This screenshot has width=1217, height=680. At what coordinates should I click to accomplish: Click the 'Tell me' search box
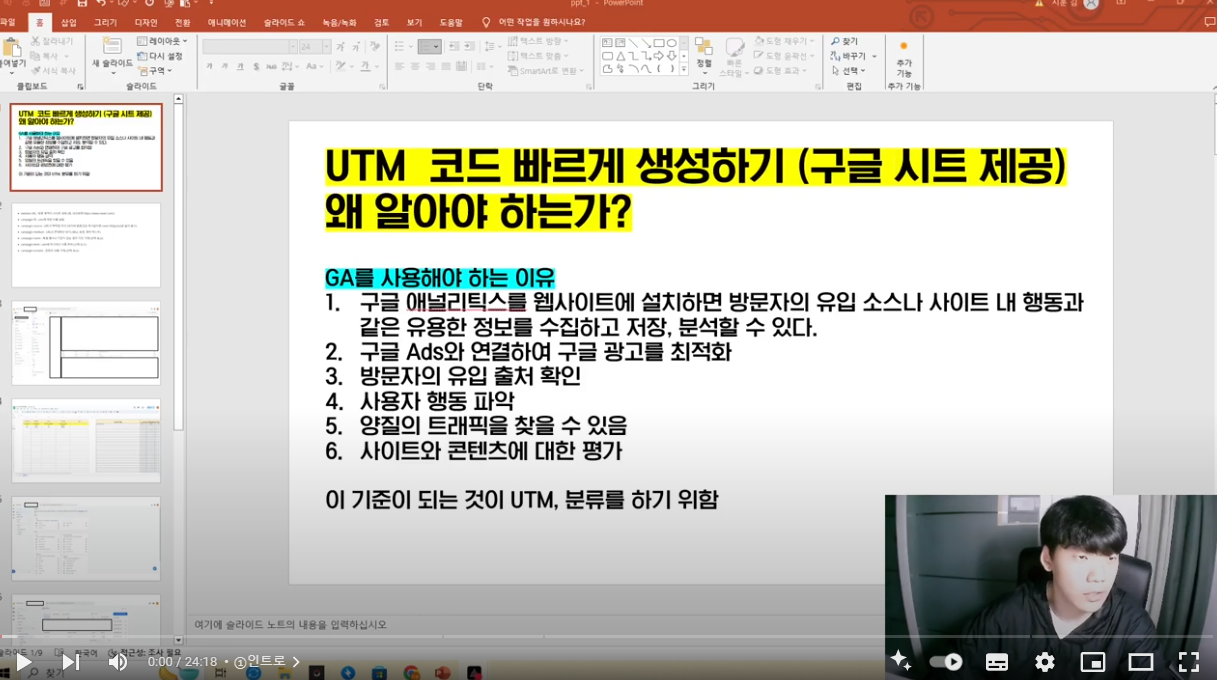(533, 22)
